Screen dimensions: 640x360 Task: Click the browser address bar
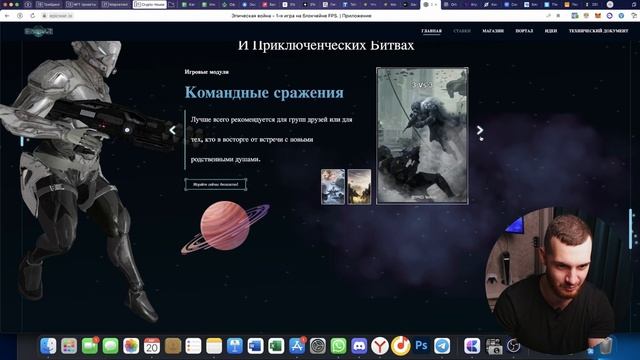[x=301, y=16]
